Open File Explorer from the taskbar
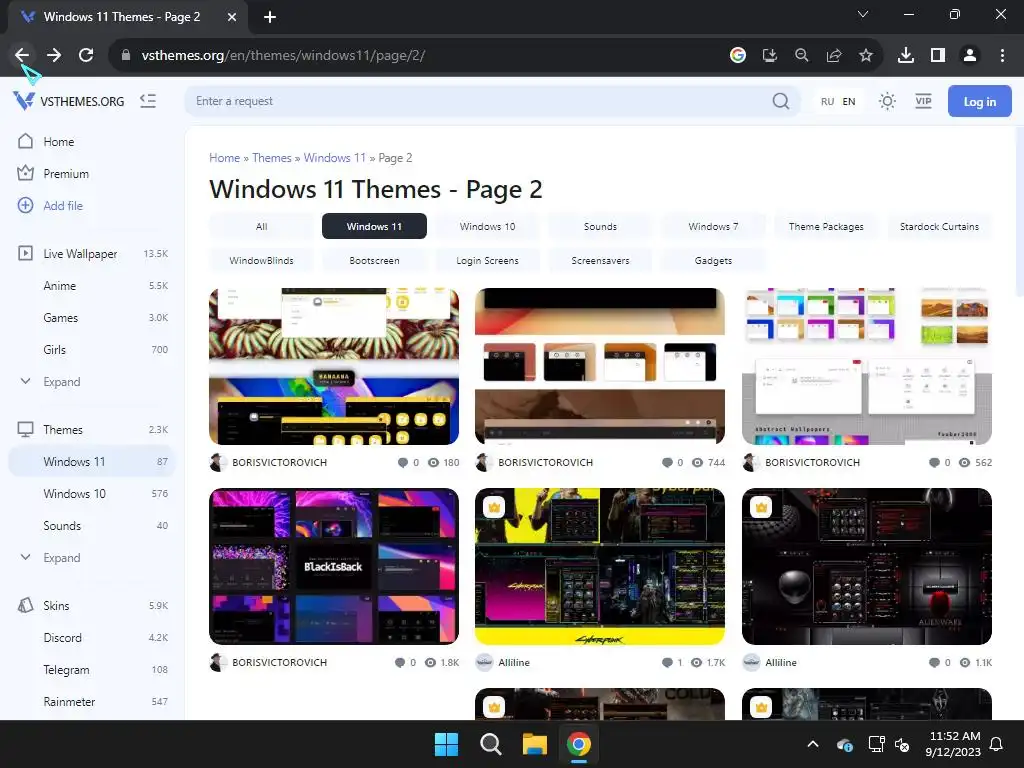1024x768 pixels. pyautogui.click(x=534, y=744)
